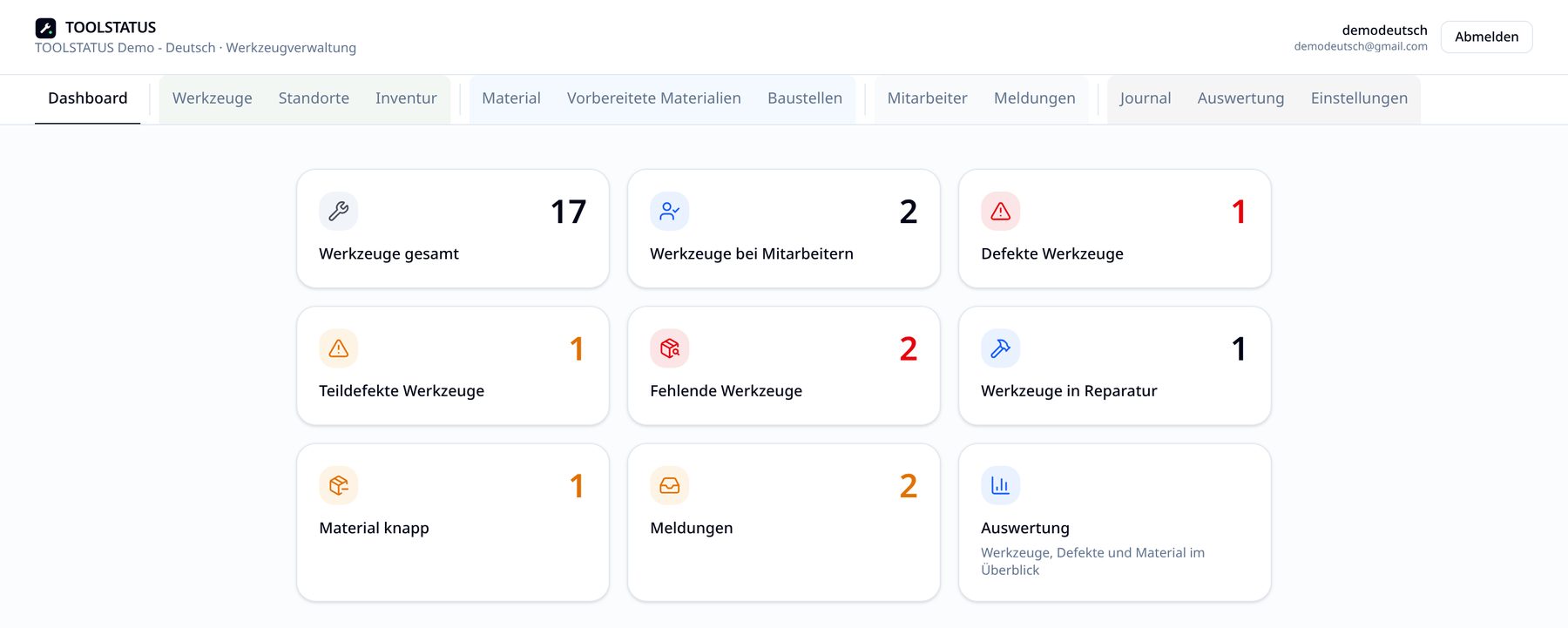Click the demodeutsch username text
The height and width of the screenshot is (628, 1568).
[x=1384, y=30]
